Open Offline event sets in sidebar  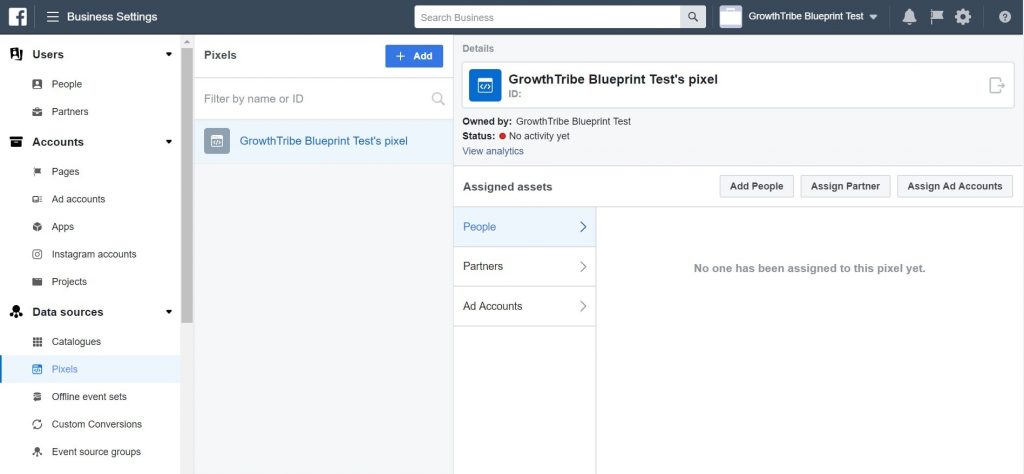click(x=89, y=396)
